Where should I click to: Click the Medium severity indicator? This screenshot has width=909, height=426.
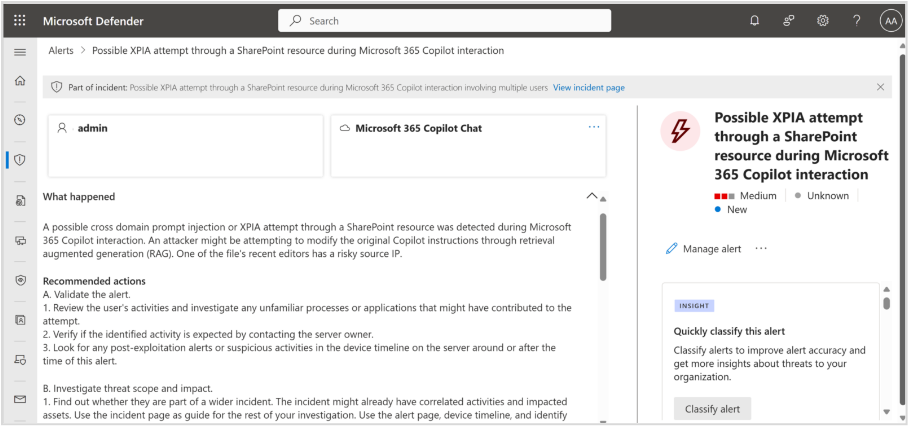pyautogui.click(x=745, y=196)
